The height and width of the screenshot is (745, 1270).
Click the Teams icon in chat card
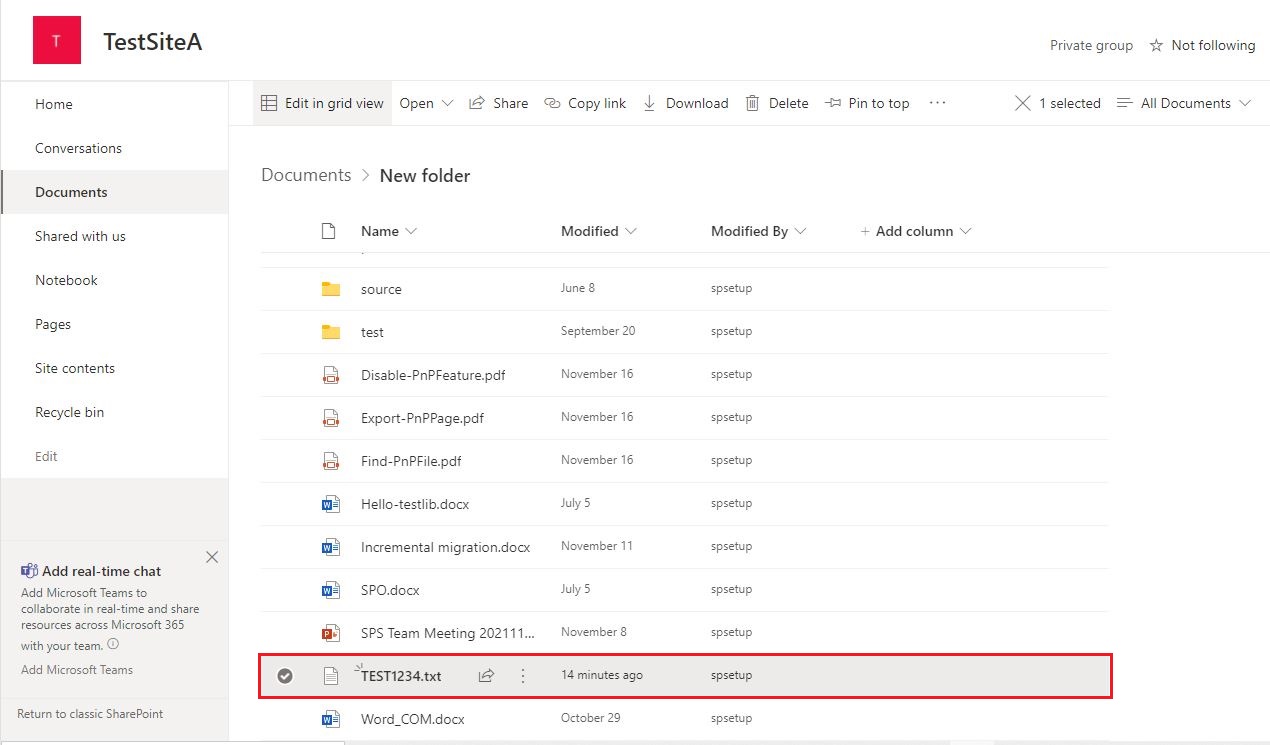coord(29,571)
